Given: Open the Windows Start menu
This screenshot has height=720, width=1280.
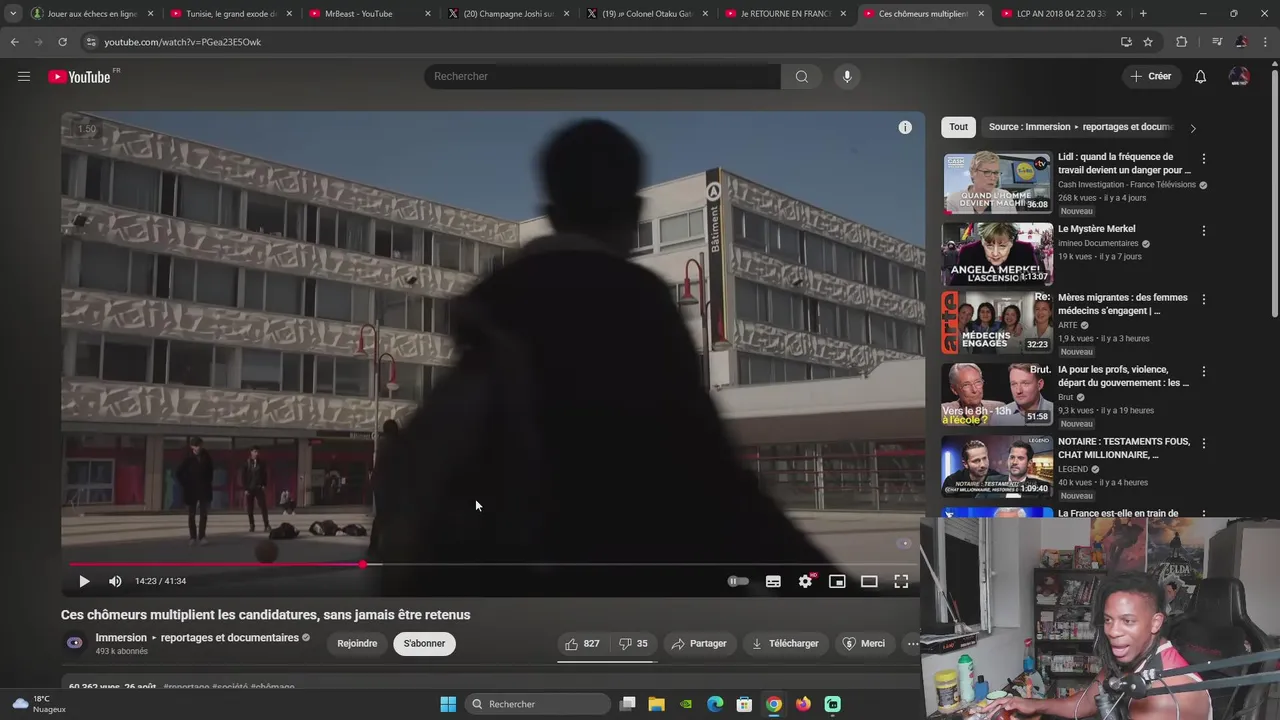Looking at the screenshot, I should [x=448, y=704].
